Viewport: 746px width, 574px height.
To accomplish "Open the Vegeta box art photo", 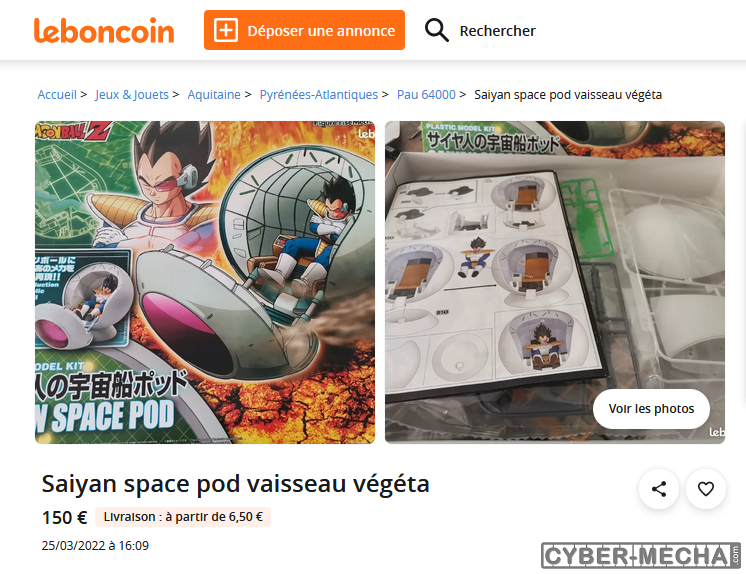I will tap(205, 282).
